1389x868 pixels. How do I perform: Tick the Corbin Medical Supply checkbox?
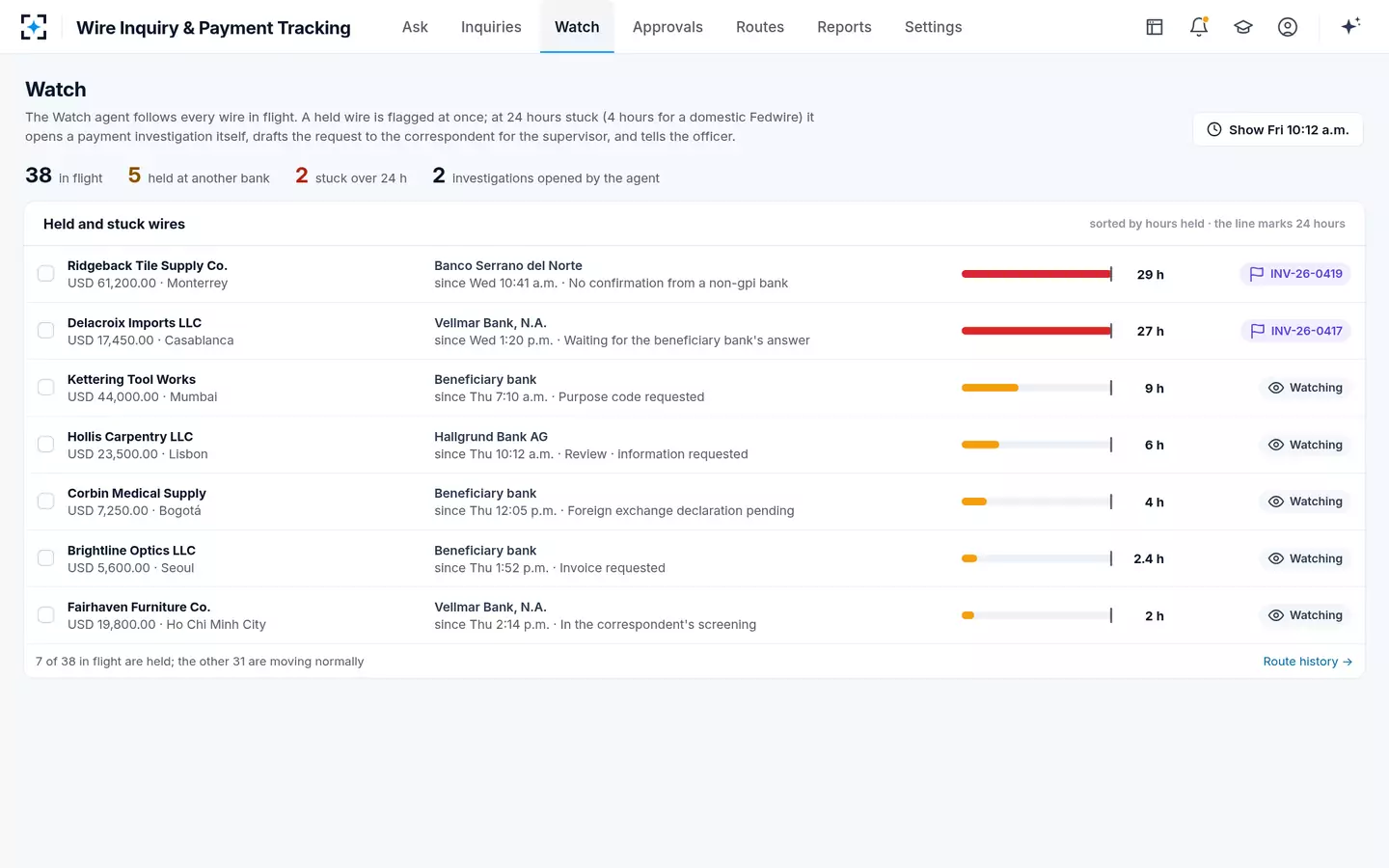45,502
